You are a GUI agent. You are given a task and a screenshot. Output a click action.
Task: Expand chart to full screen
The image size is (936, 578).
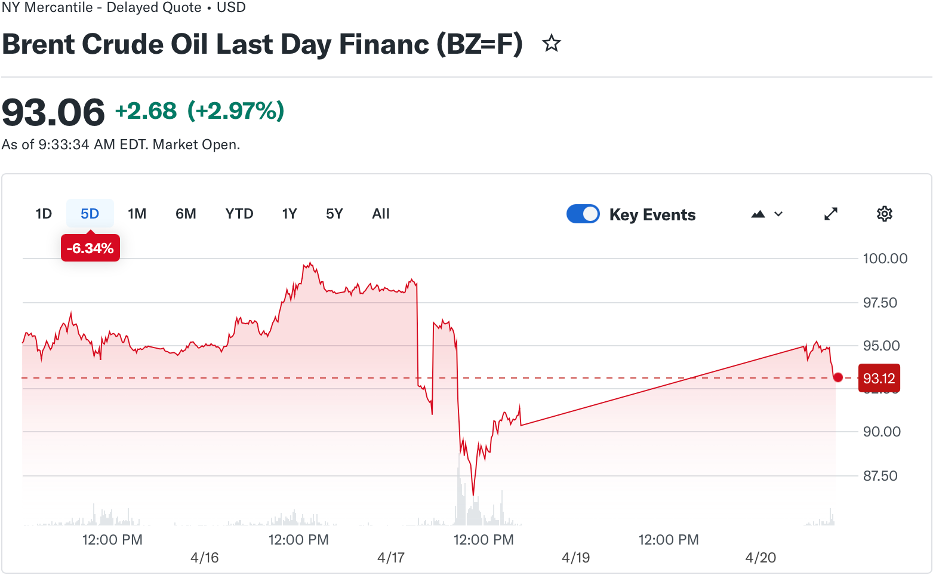tap(831, 214)
